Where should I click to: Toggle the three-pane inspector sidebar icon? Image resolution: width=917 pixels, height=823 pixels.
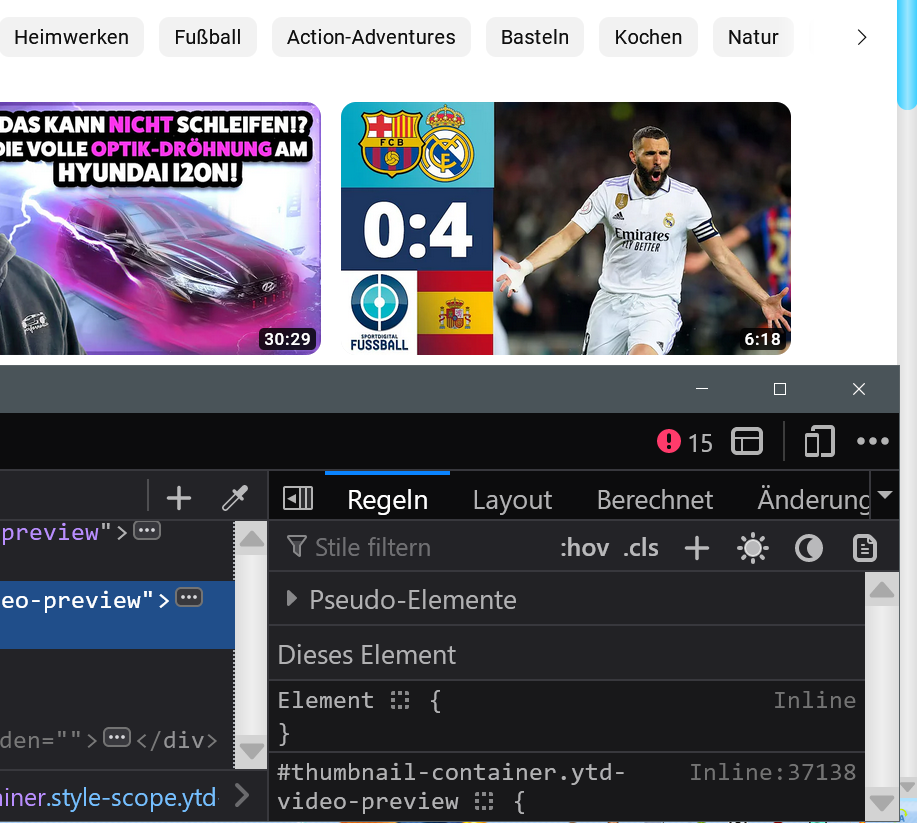coord(298,498)
